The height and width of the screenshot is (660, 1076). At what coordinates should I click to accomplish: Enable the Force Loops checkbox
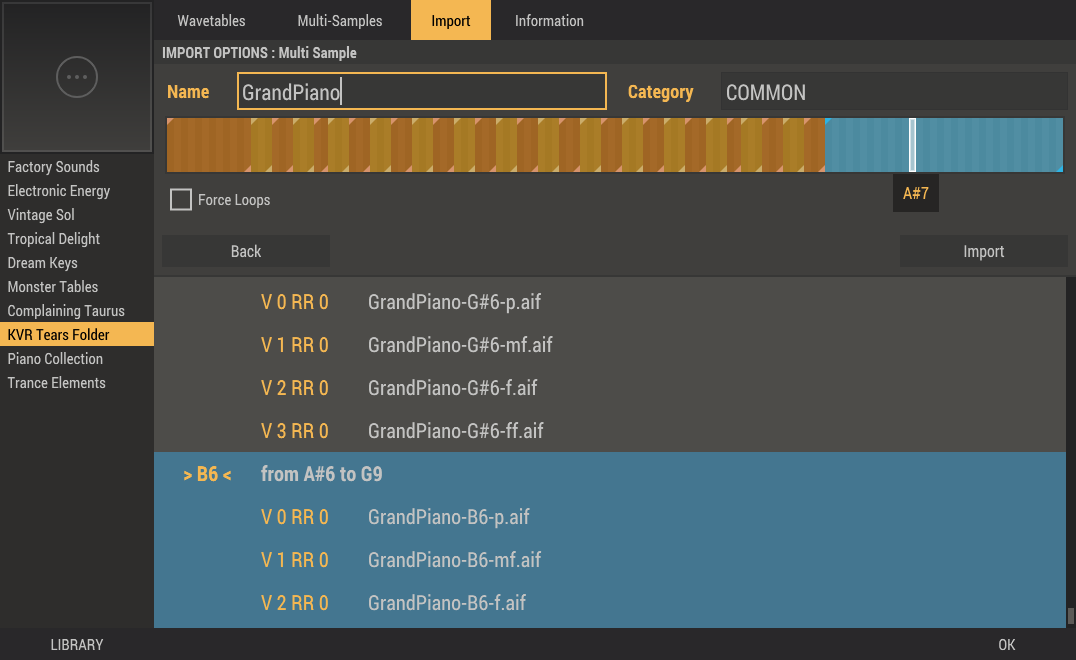click(181, 200)
